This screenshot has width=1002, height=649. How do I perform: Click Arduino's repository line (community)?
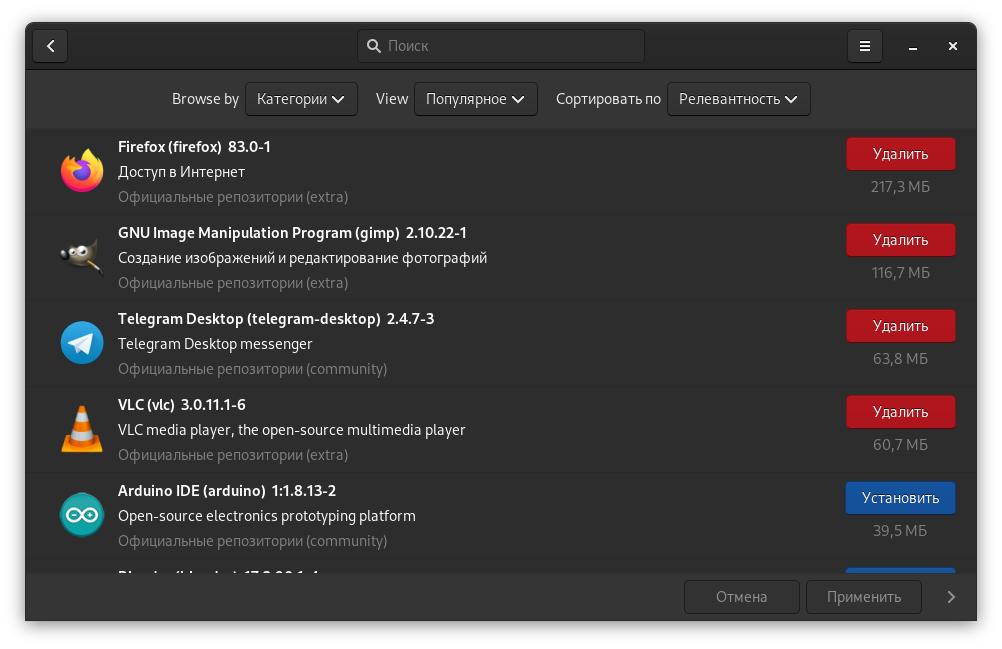[252, 540]
